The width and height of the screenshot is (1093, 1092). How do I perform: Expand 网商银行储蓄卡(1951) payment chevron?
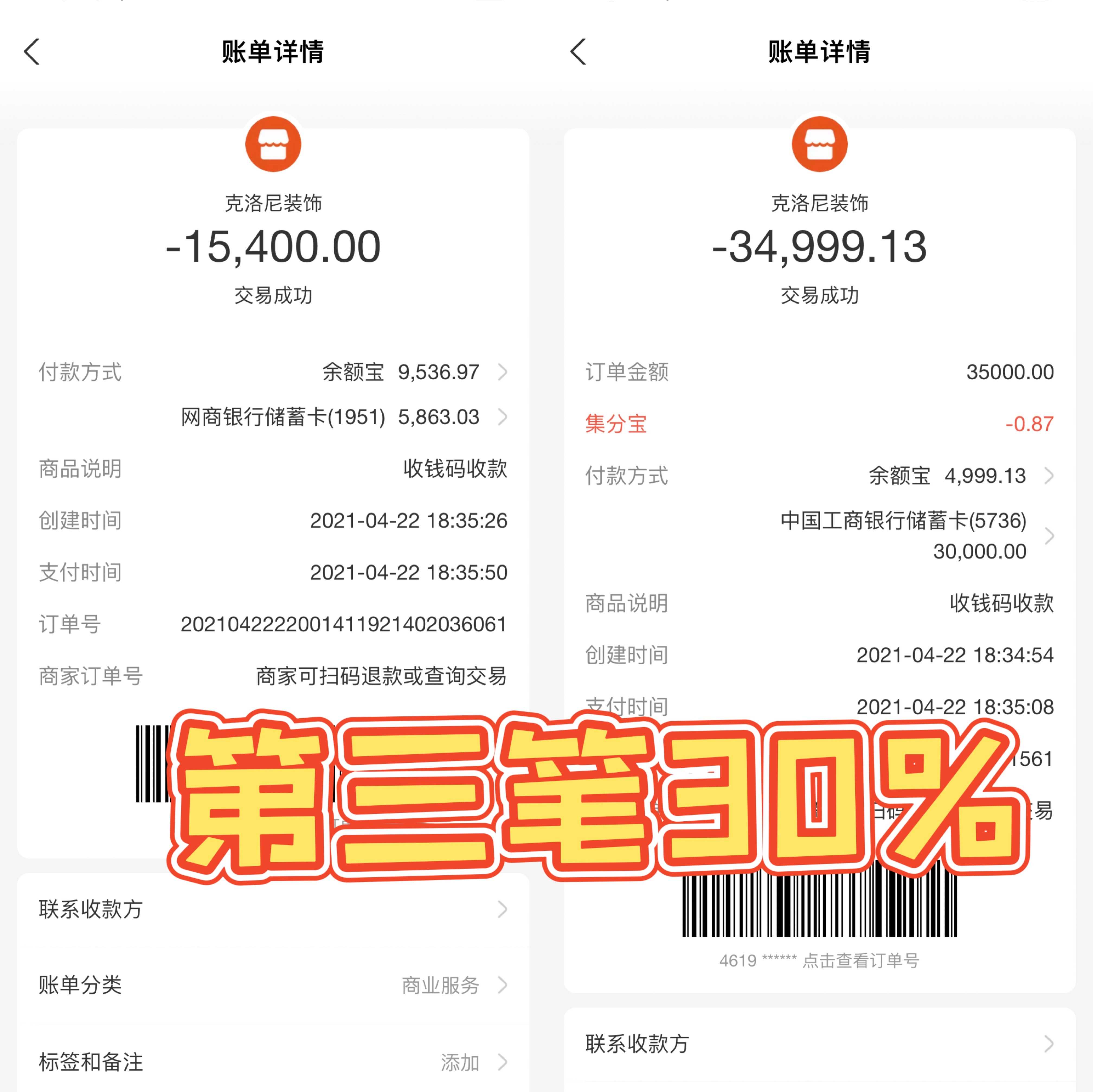click(502, 417)
